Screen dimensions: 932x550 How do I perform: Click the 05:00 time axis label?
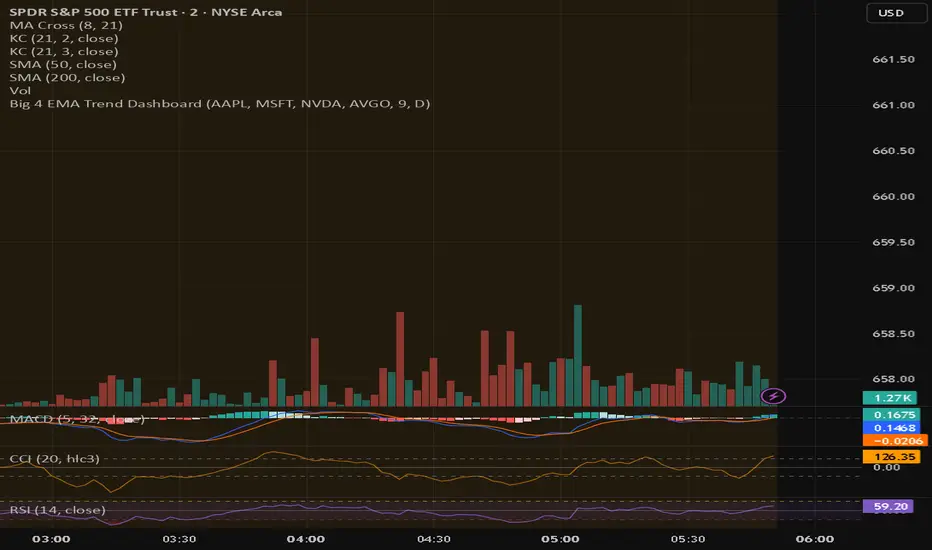[x=560, y=539]
